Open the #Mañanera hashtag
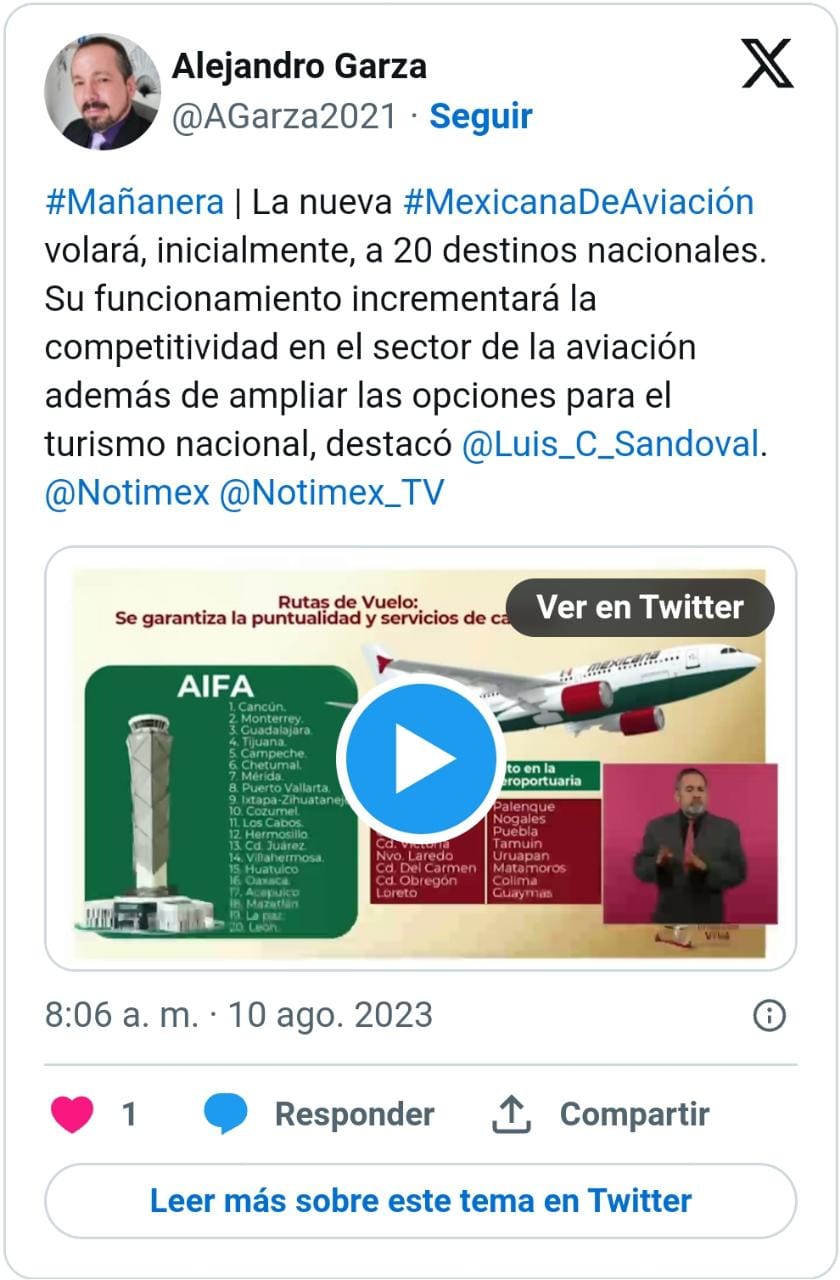This screenshot has height=1280, width=840. pyautogui.click(x=134, y=202)
